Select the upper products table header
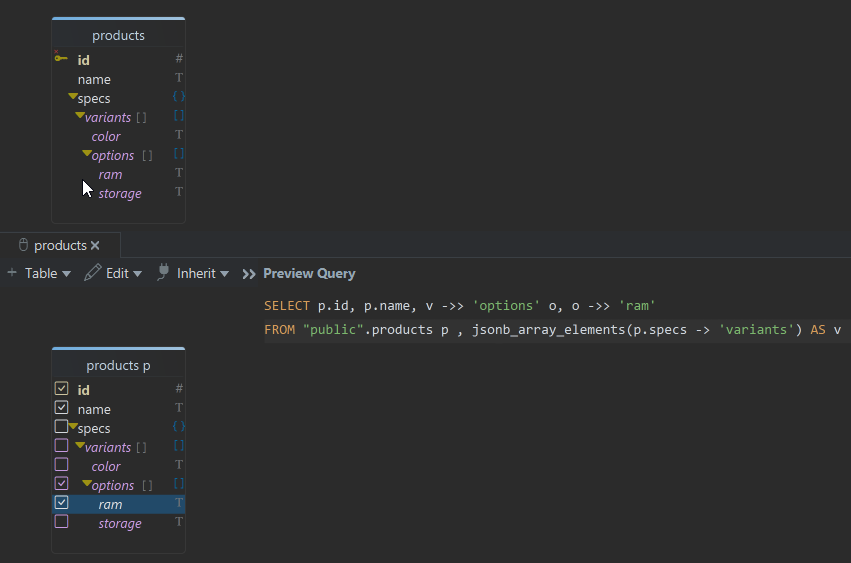 (118, 35)
